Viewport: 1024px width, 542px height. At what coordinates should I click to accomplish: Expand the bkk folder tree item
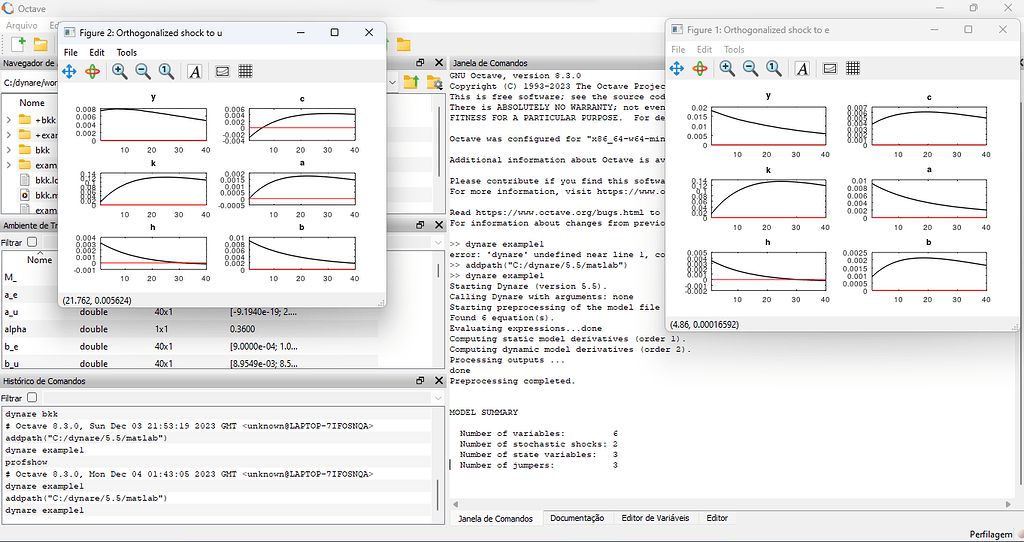coord(9,150)
